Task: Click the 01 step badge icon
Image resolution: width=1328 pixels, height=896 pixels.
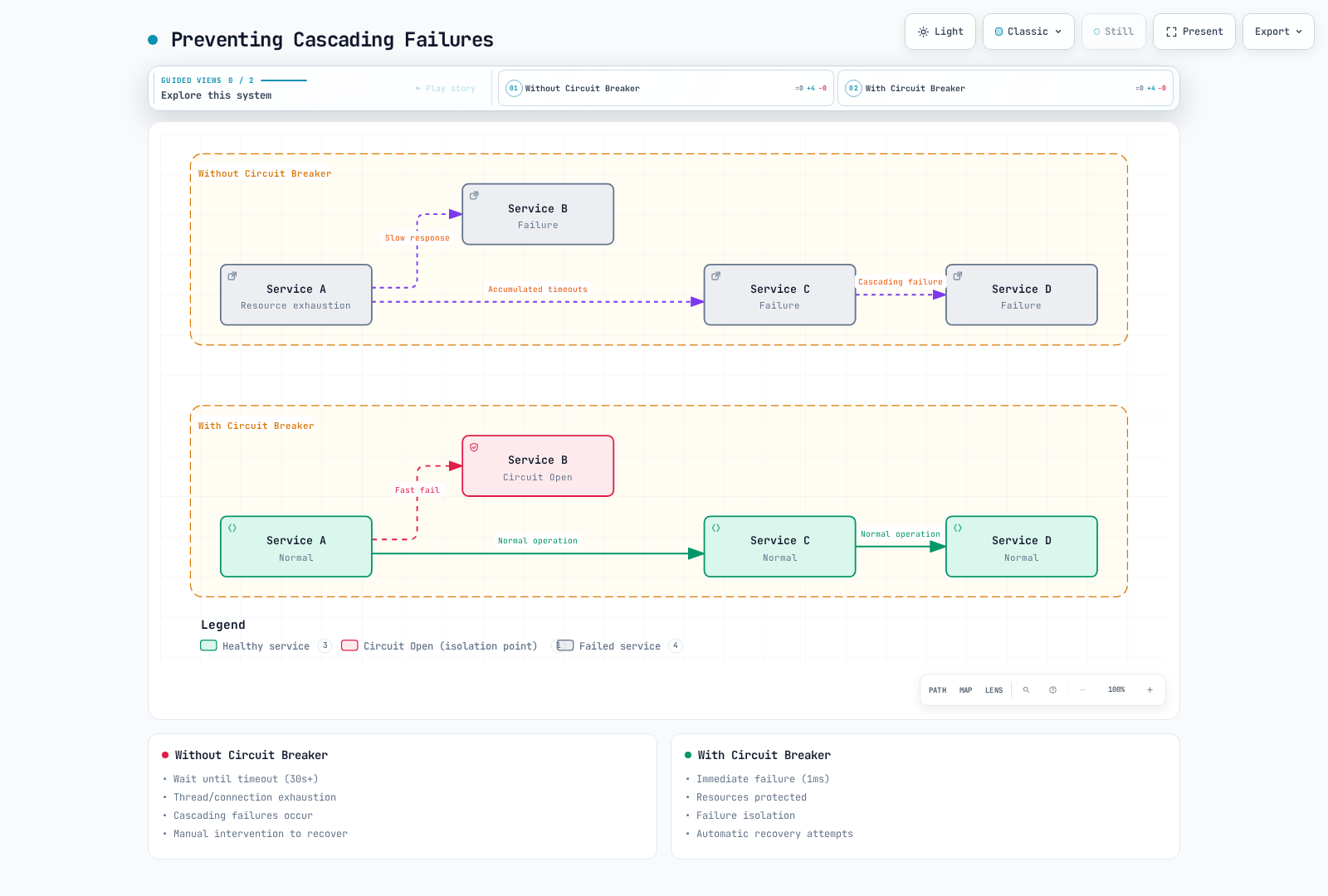Action: 514,88
